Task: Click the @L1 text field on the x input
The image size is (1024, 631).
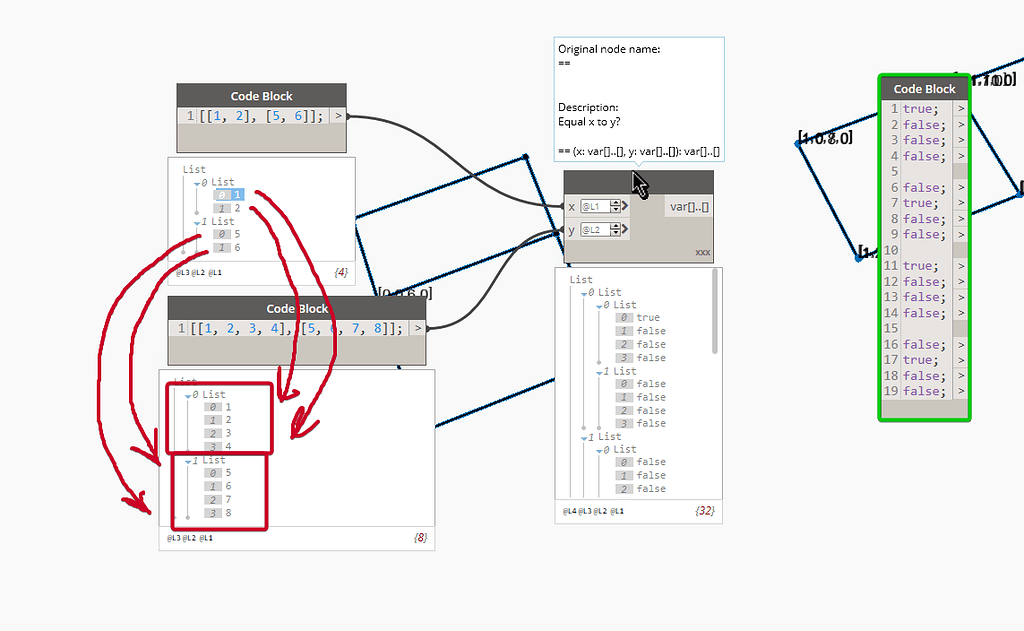Action: coord(593,206)
